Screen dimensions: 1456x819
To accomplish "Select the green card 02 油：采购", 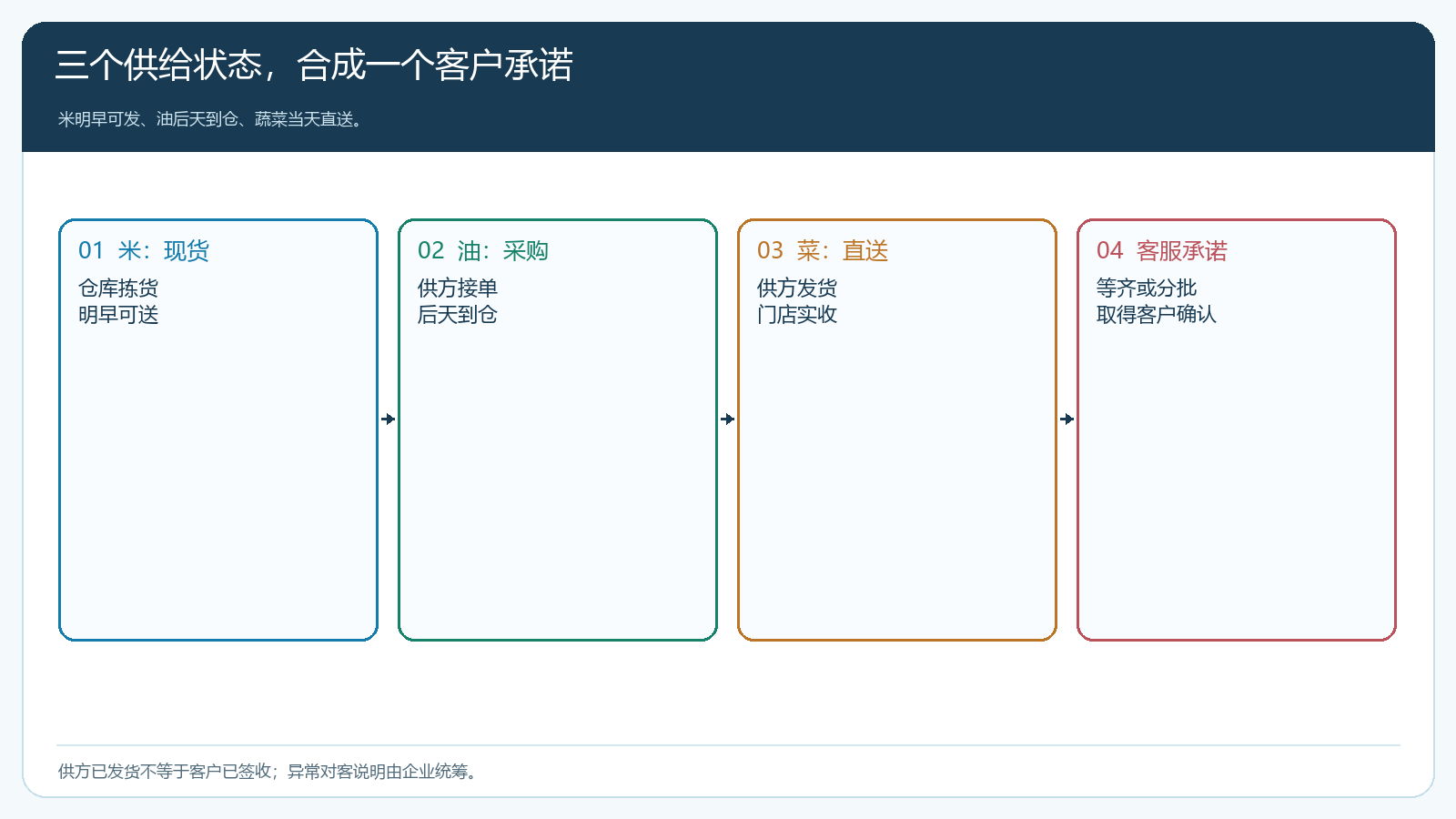I will coord(558,430).
